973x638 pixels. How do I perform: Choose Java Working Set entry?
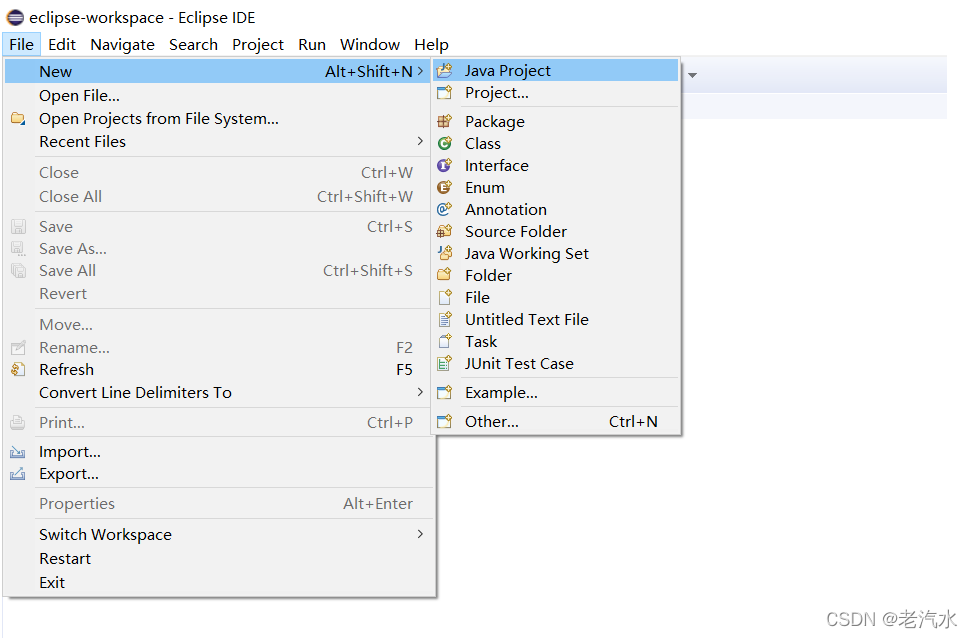coord(557,253)
